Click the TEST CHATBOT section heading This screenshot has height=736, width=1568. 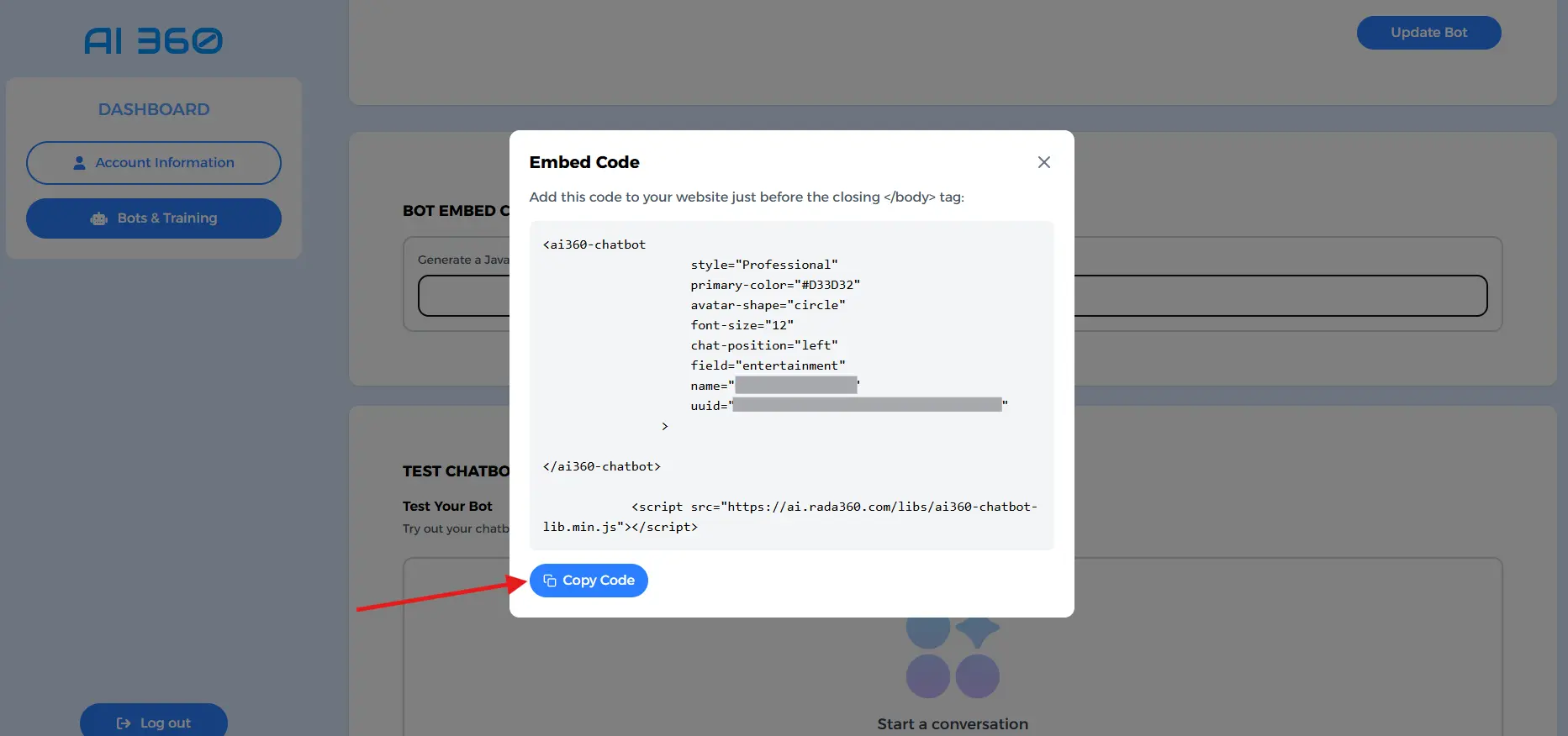point(456,471)
